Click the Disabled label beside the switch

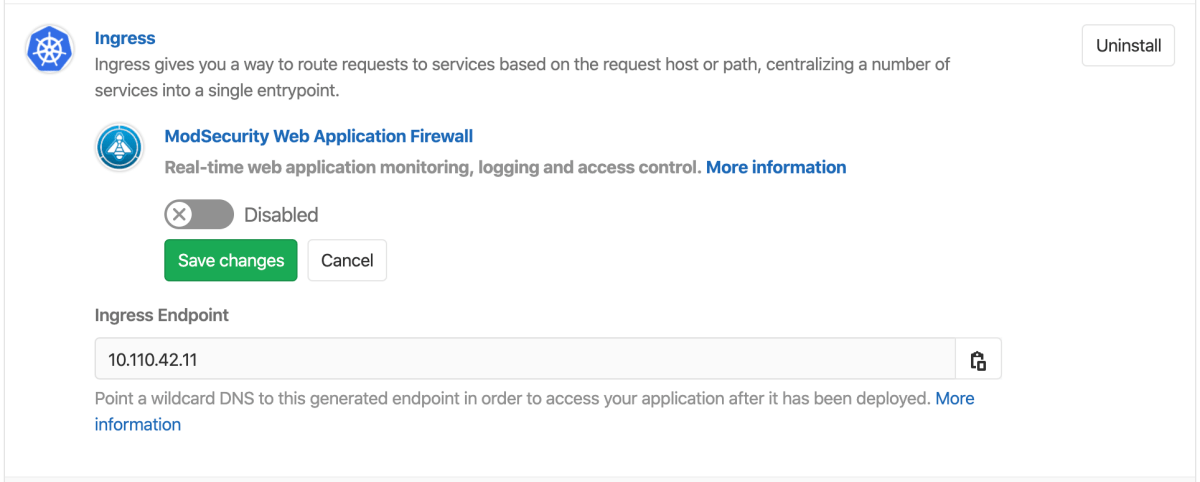point(281,215)
